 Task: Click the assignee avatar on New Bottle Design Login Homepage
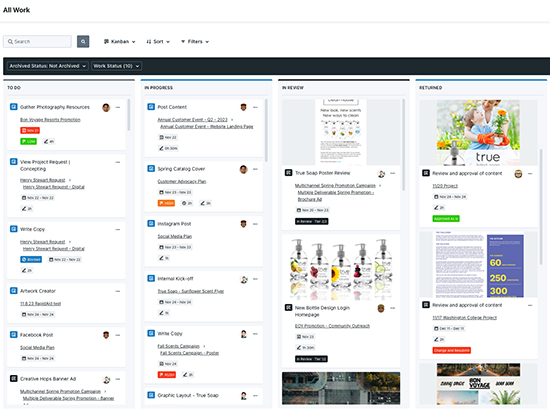(x=381, y=308)
